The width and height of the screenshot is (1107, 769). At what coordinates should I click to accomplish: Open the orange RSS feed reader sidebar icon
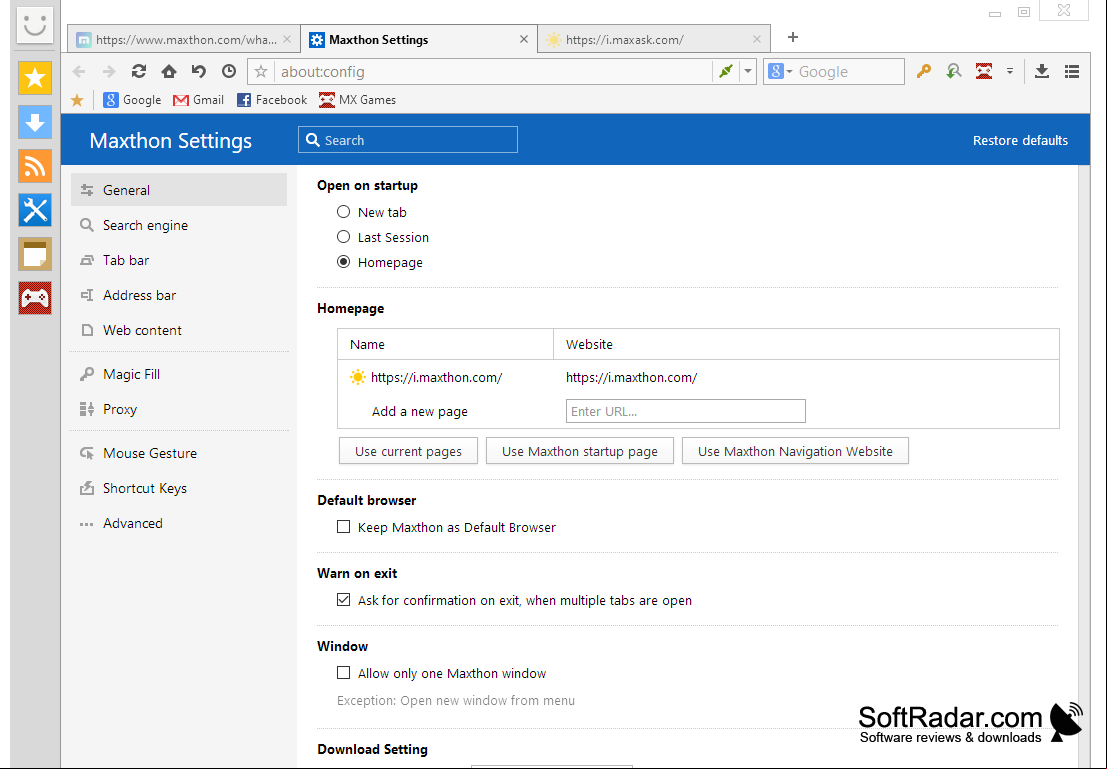[35, 166]
